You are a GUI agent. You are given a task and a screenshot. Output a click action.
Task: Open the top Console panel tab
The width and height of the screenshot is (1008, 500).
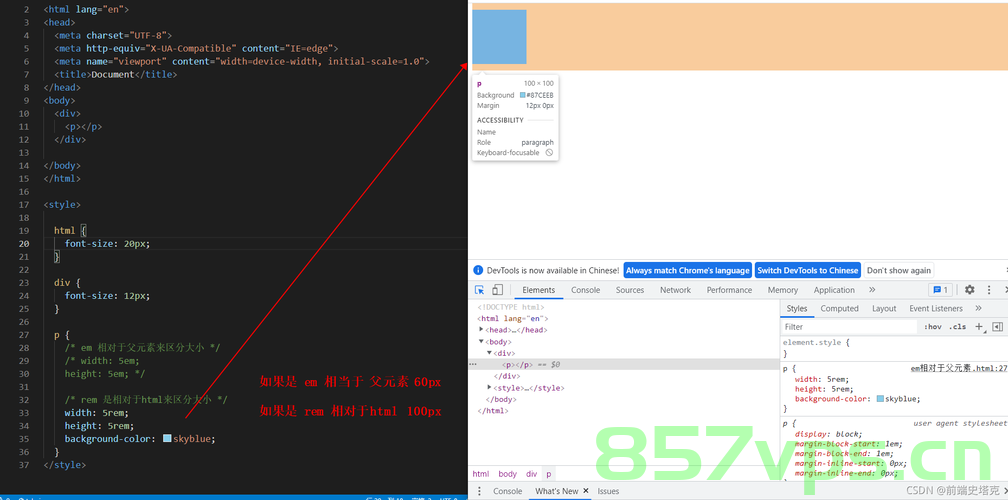pyautogui.click(x=586, y=290)
